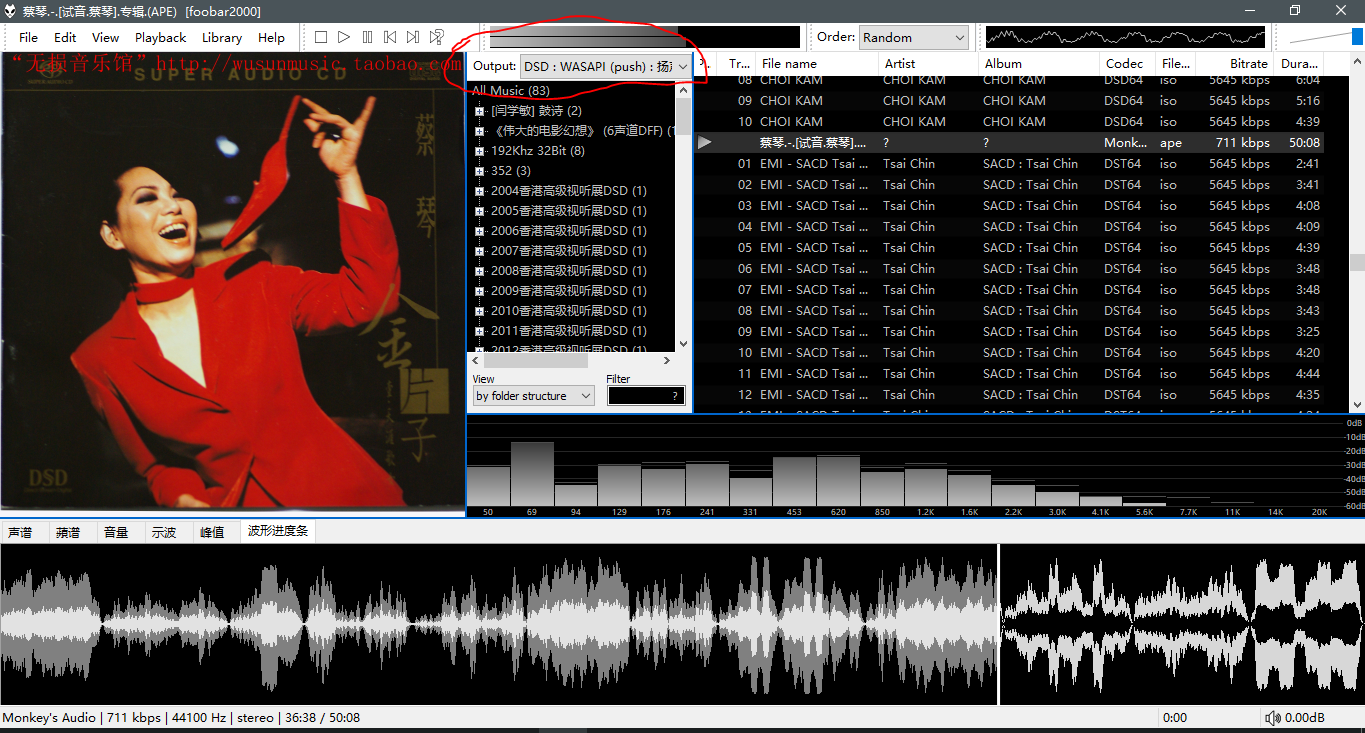1365x733 pixels.
Task: Click the library Filter input field
Action: [645, 396]
